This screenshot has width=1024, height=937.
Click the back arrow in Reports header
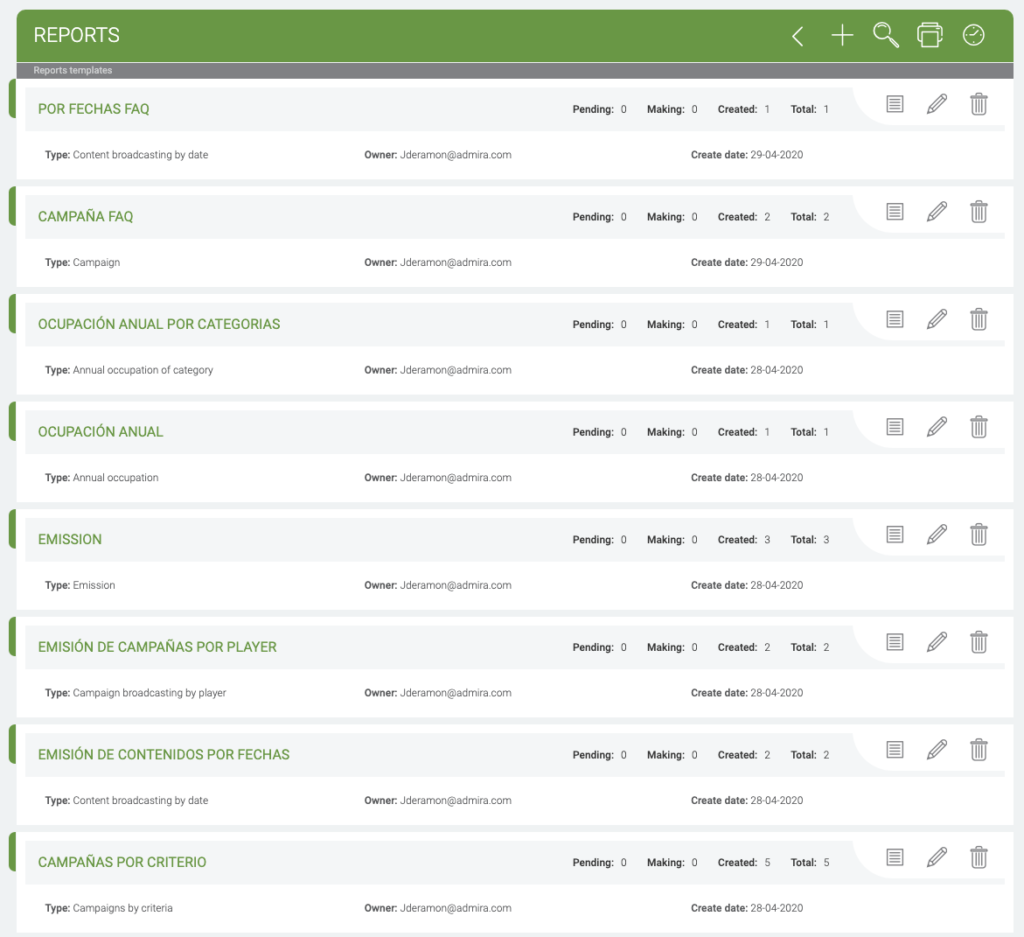click(797, 36)
